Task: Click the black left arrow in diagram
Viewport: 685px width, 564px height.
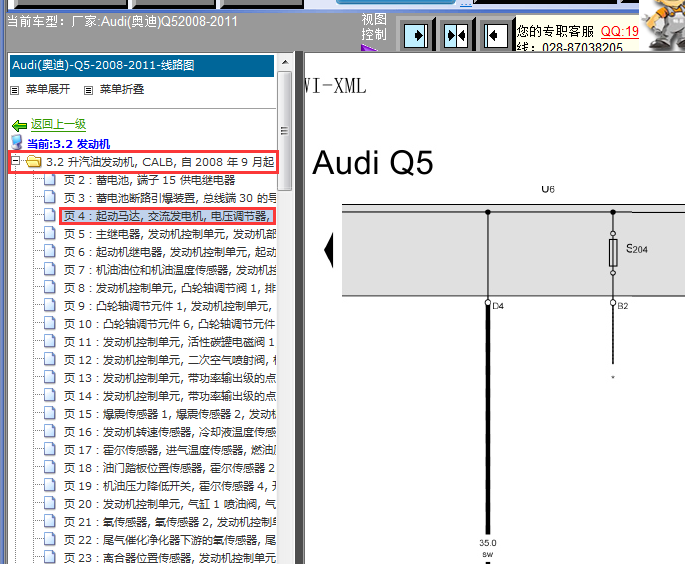Action: click(x=329, y=250)
